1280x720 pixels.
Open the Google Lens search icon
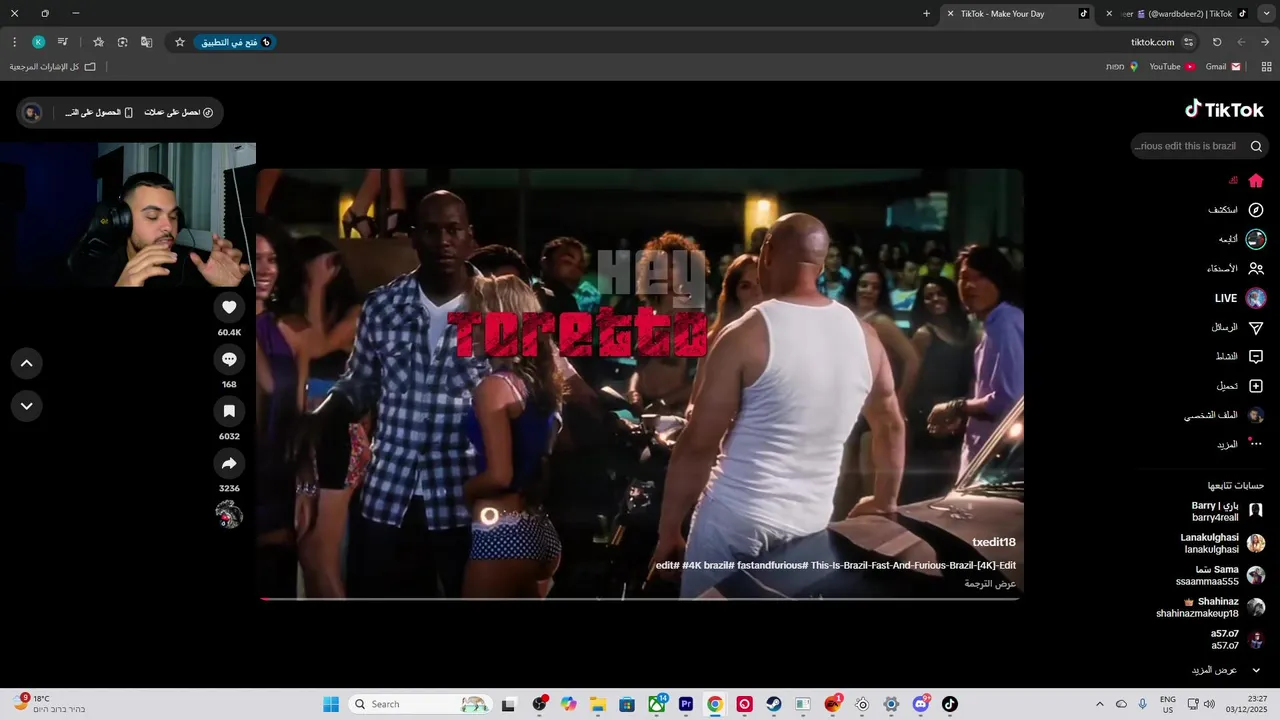[122, 42]
